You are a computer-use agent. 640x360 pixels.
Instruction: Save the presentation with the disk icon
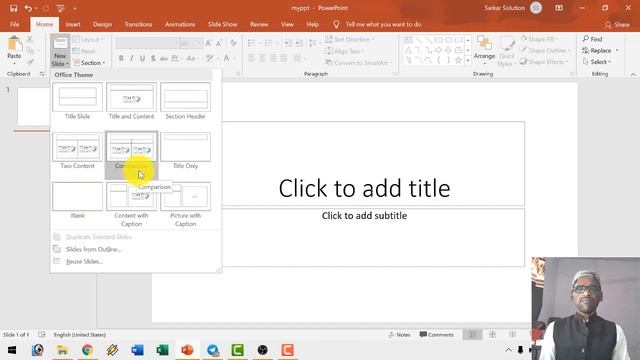point(13,8)
